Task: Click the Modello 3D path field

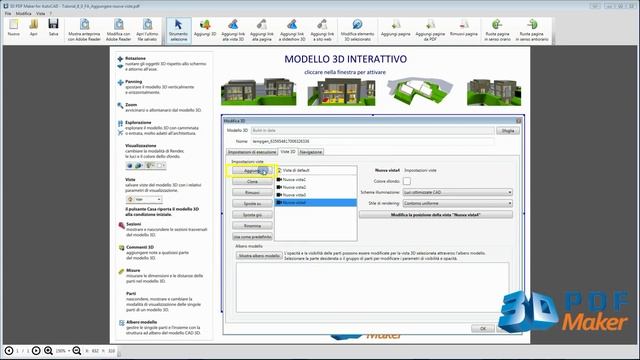Action: coord(373,131)
